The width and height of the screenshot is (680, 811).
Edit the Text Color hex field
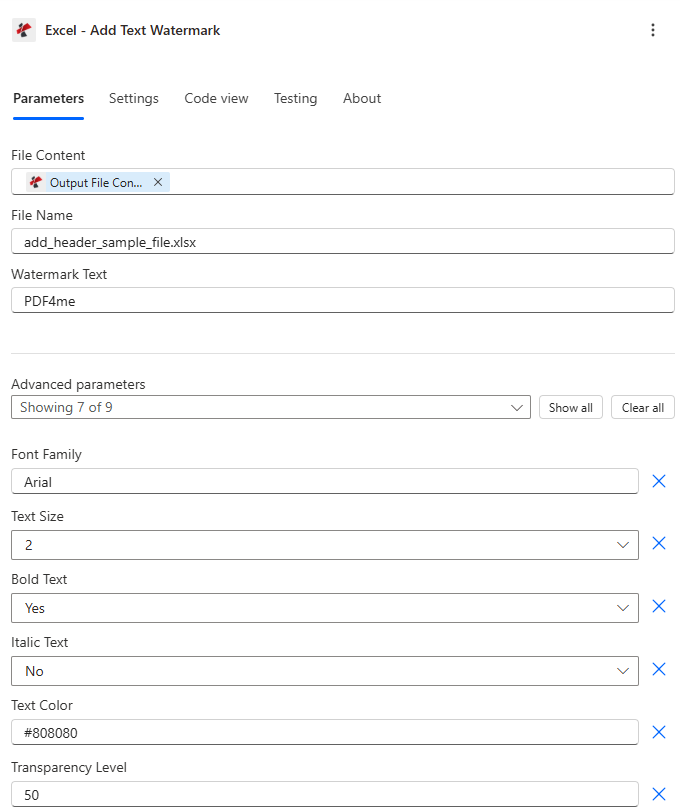[x=325, y=732]
